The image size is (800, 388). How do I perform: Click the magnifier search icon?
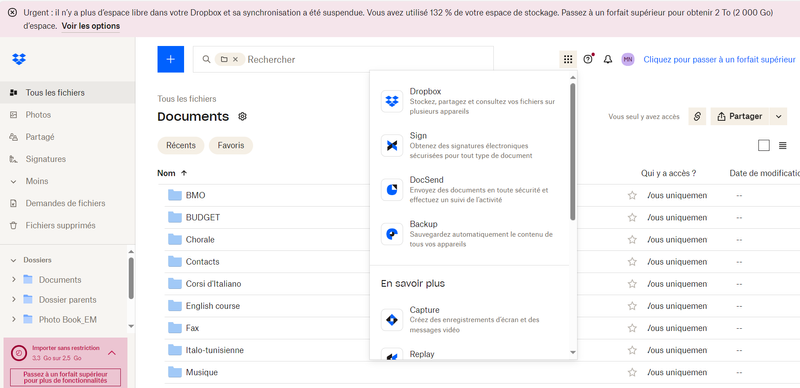(207, 59)
